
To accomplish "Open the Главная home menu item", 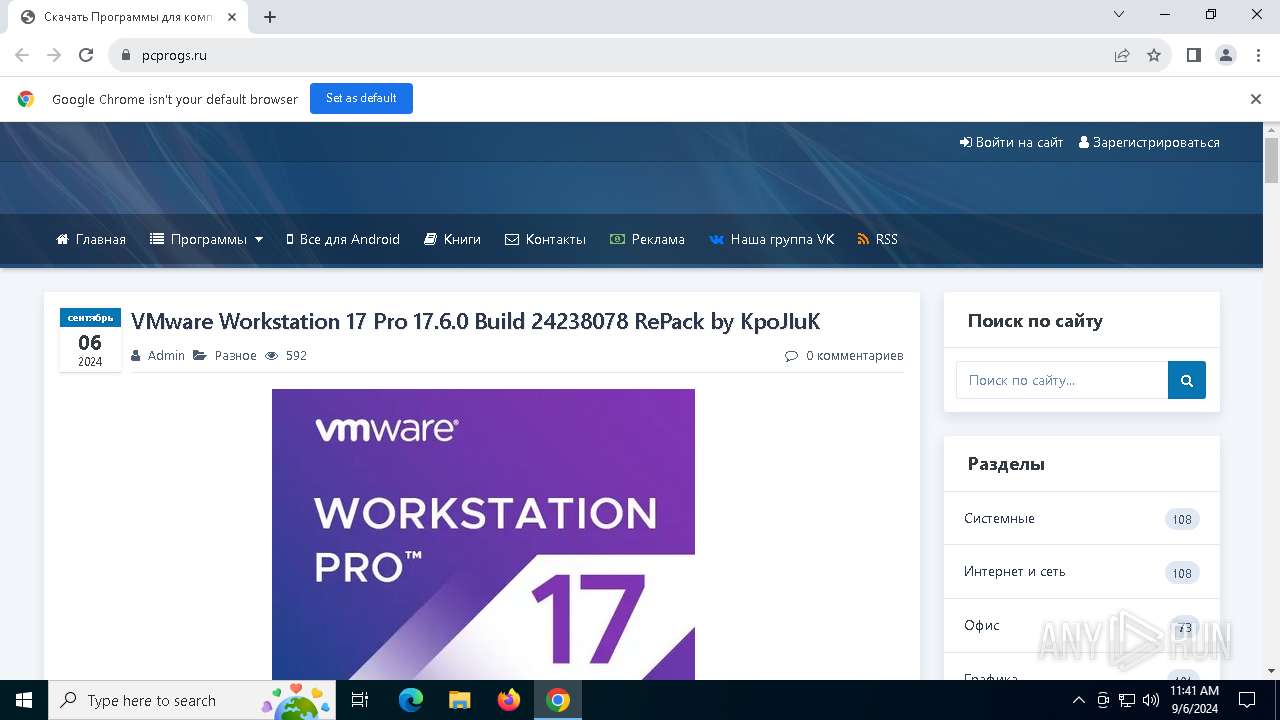I will (x=91, y=239).
